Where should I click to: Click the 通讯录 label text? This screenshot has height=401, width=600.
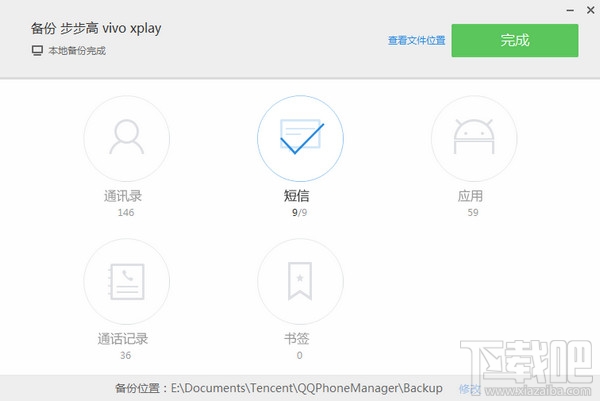pyautogui.click(x=123, y=196)
